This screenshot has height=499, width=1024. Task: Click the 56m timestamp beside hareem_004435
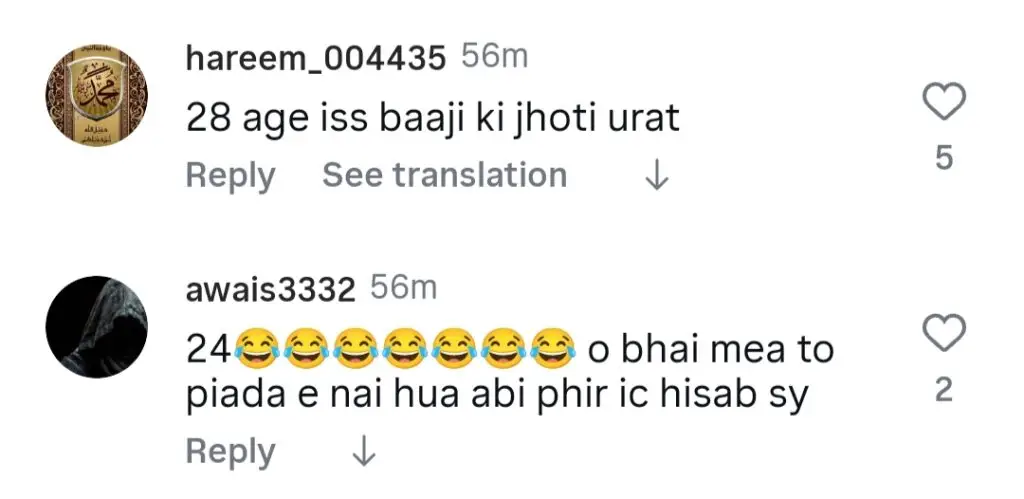point(494,58)
